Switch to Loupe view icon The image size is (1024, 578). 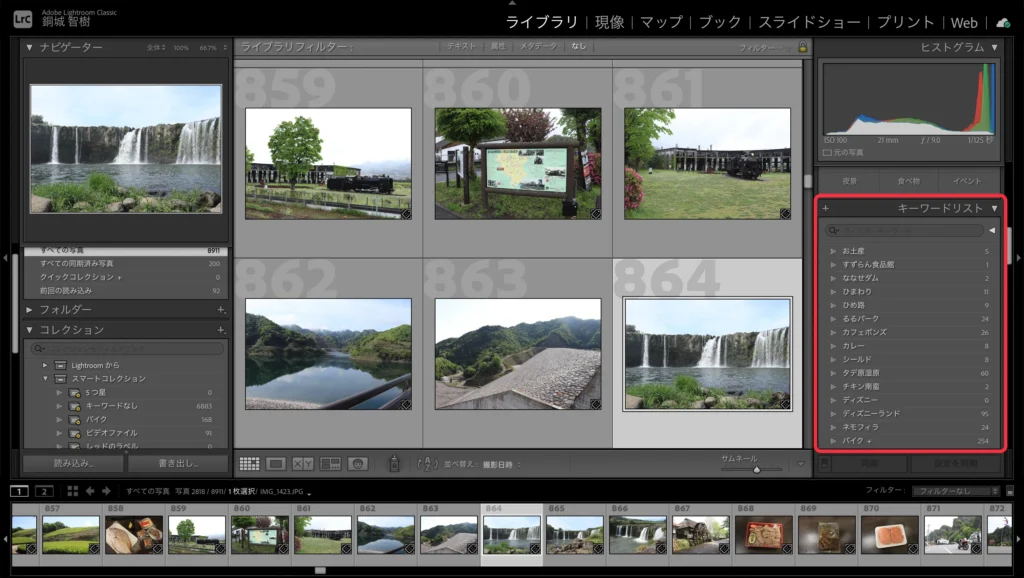(x=276, y=464)
